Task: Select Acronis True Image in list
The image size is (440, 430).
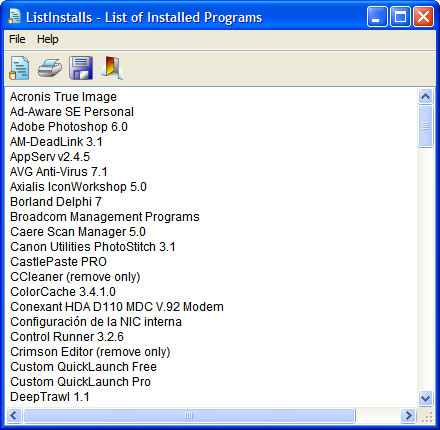Action: pyautogui.click(x=63, y=97)
